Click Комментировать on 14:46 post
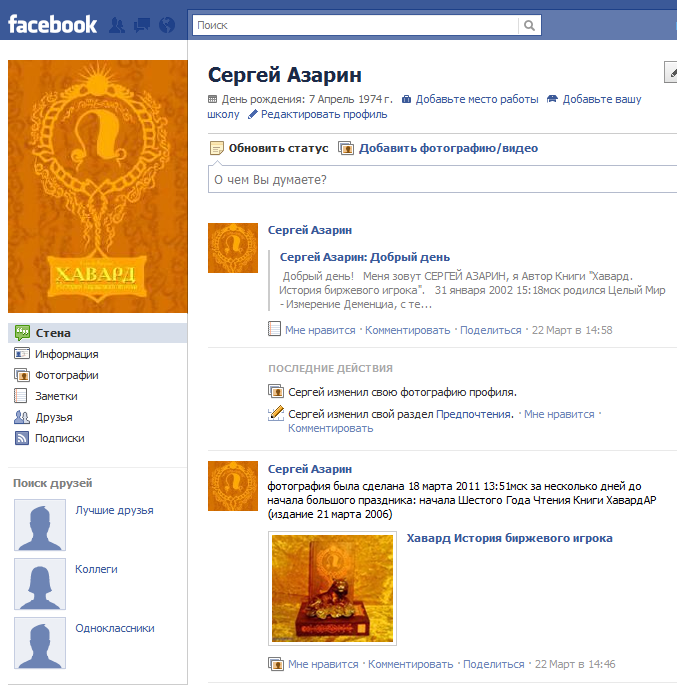 (411, 664)
